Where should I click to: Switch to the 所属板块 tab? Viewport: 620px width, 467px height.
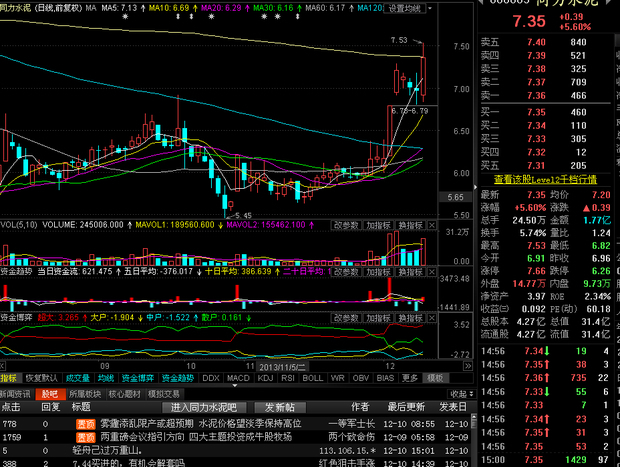click(85, 394)
